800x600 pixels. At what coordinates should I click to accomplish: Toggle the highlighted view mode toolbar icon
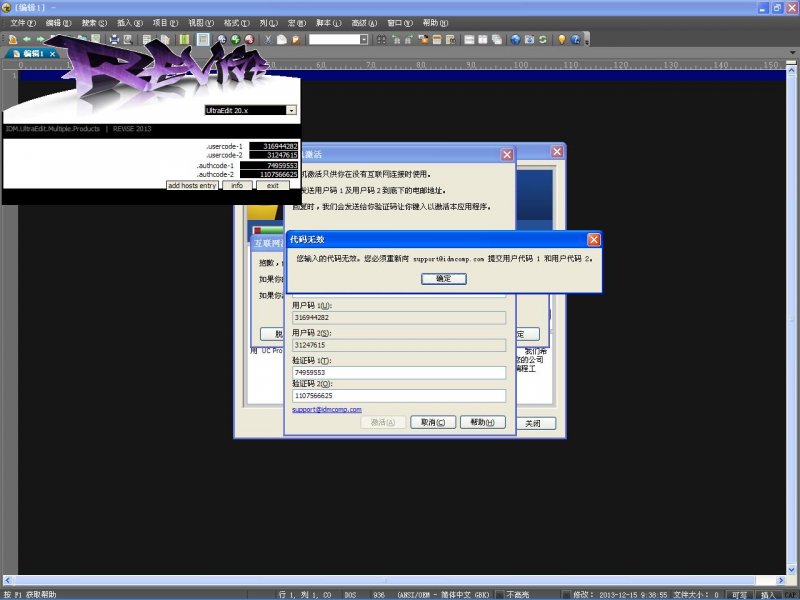pos(203,39)
